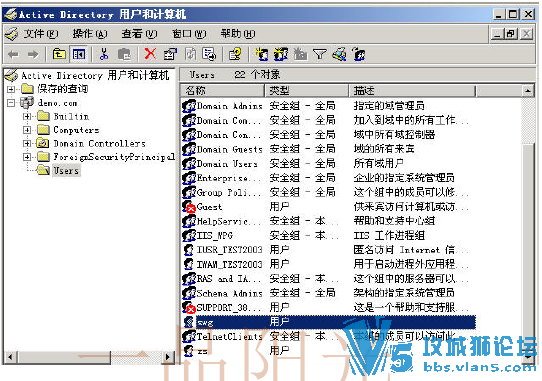Viewport: 542px width, 381px height.
Task: Click the Cut scissors icon
Action: point(104,54)
